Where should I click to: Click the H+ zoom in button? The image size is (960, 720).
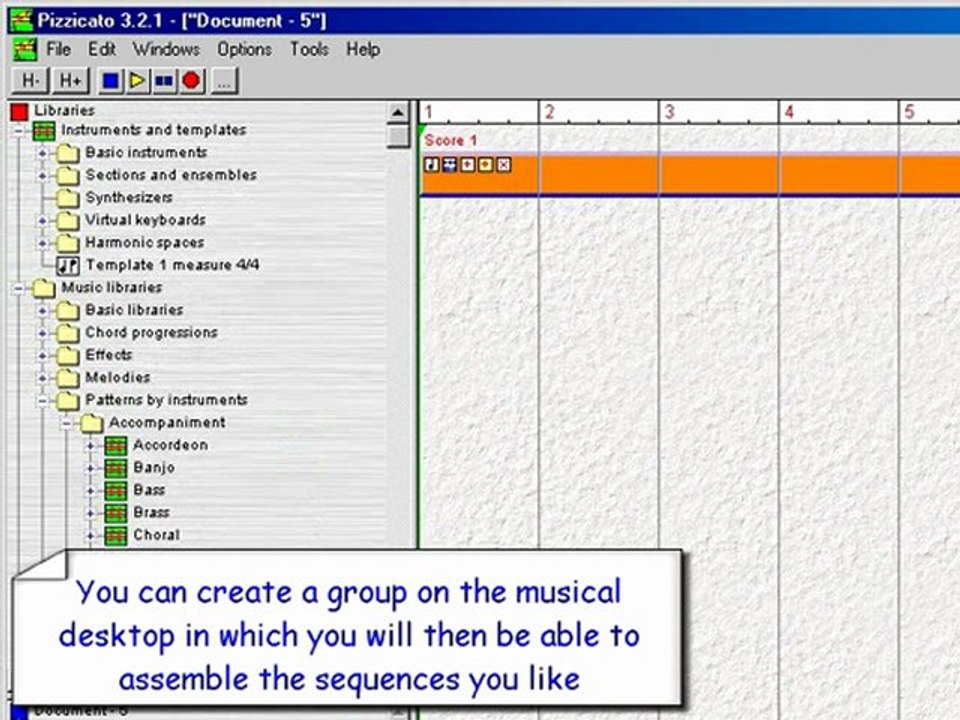click(x=70, y=81)
